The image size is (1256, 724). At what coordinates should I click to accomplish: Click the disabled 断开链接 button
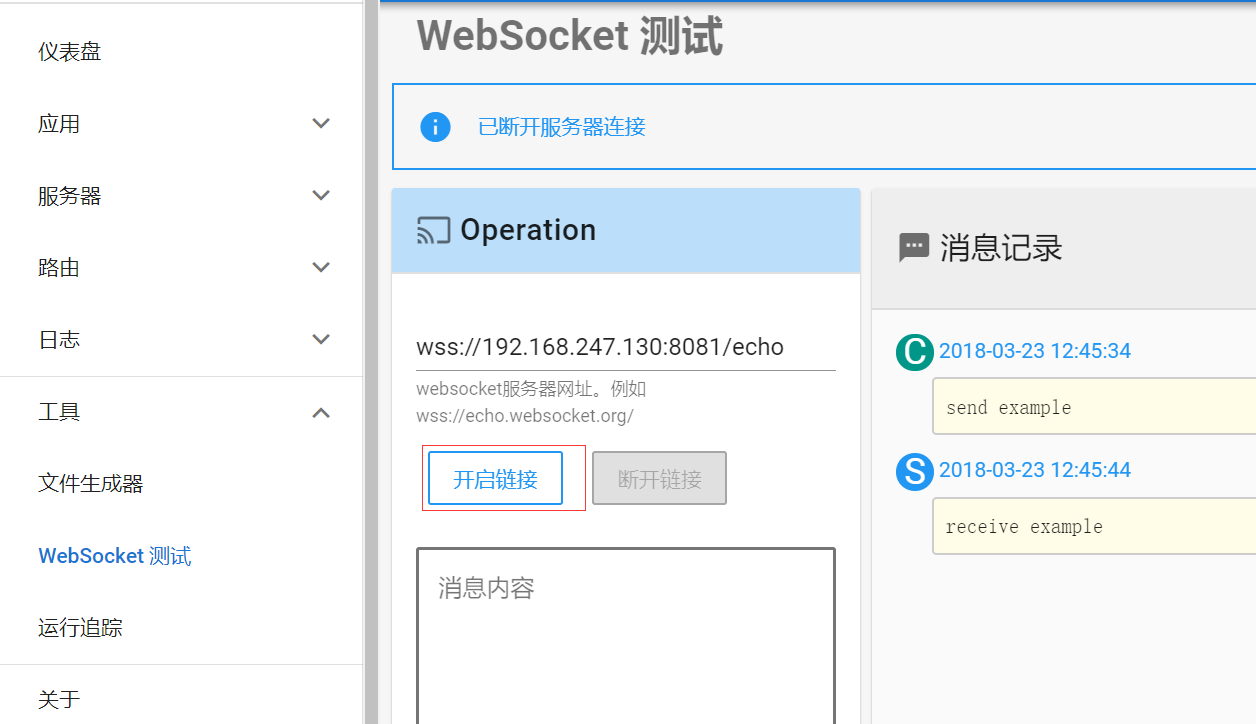tap(659, 477)
